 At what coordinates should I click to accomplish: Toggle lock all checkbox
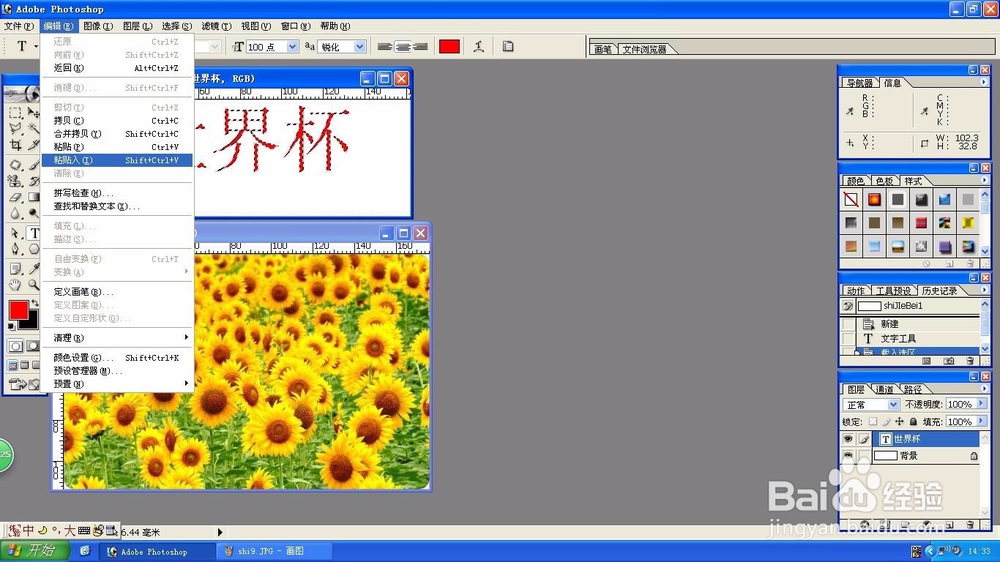[x=913, y=421]
